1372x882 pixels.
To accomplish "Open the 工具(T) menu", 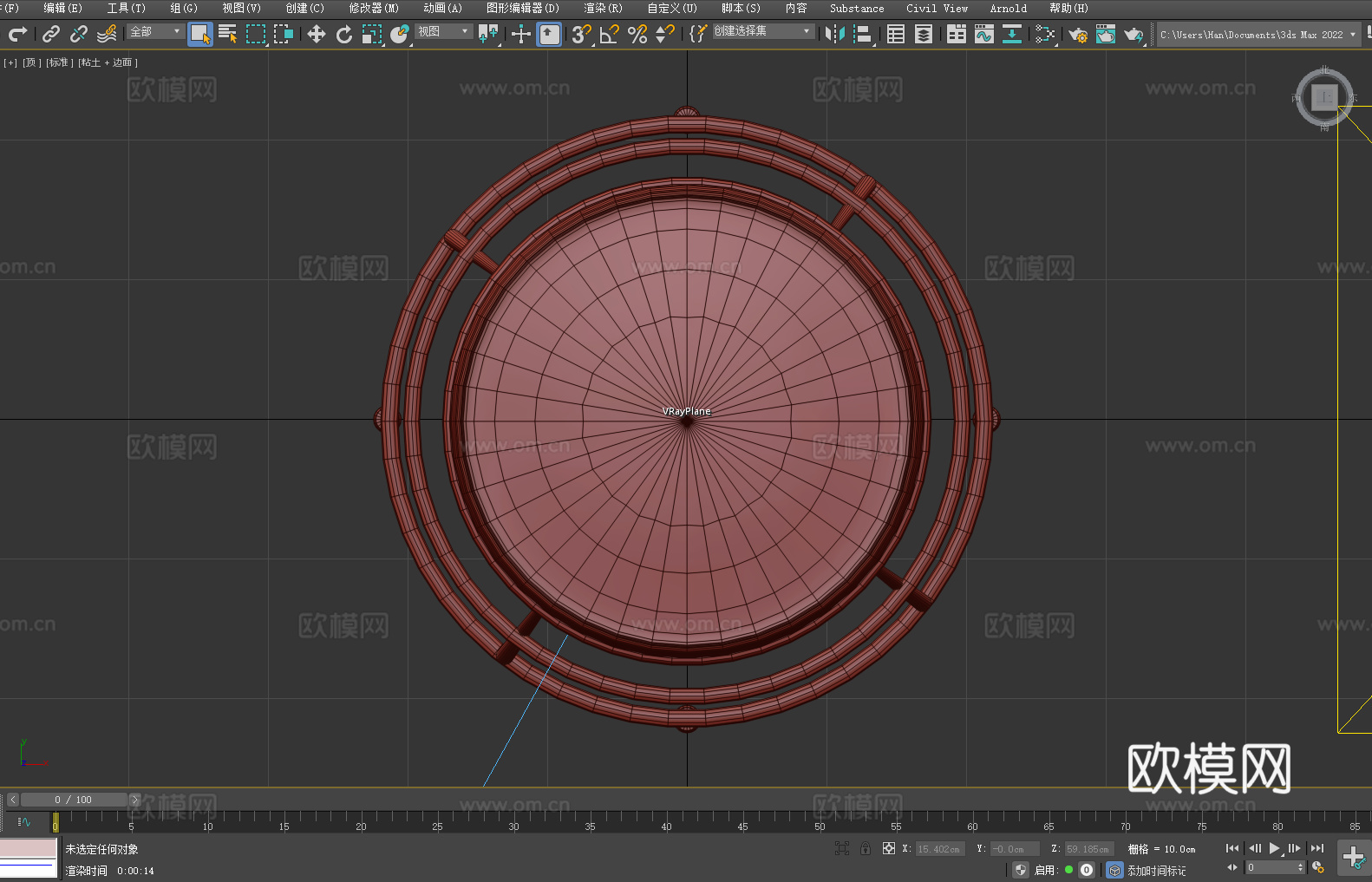I will [127, 8].
